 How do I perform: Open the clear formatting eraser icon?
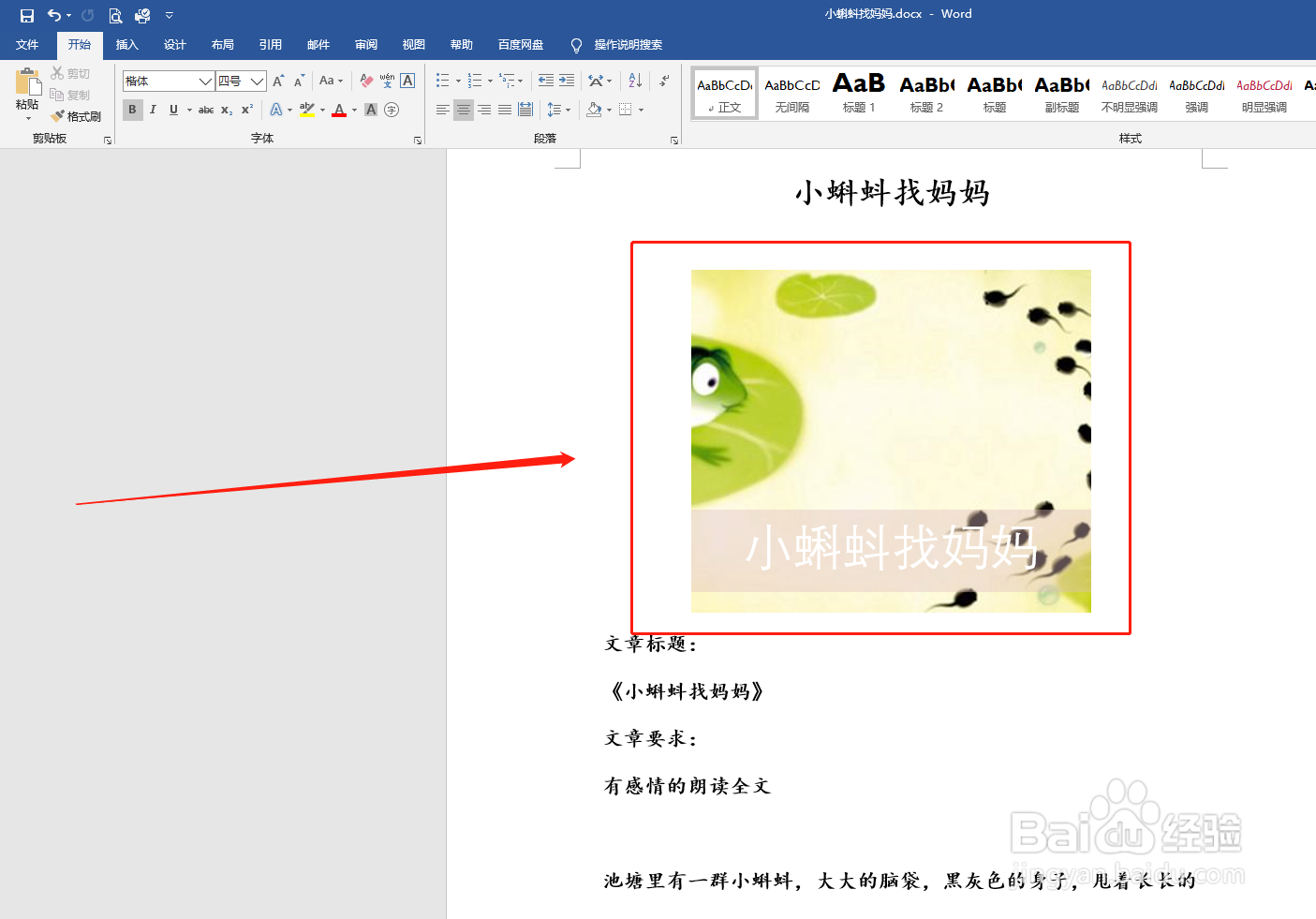click(x=365, y=81)
